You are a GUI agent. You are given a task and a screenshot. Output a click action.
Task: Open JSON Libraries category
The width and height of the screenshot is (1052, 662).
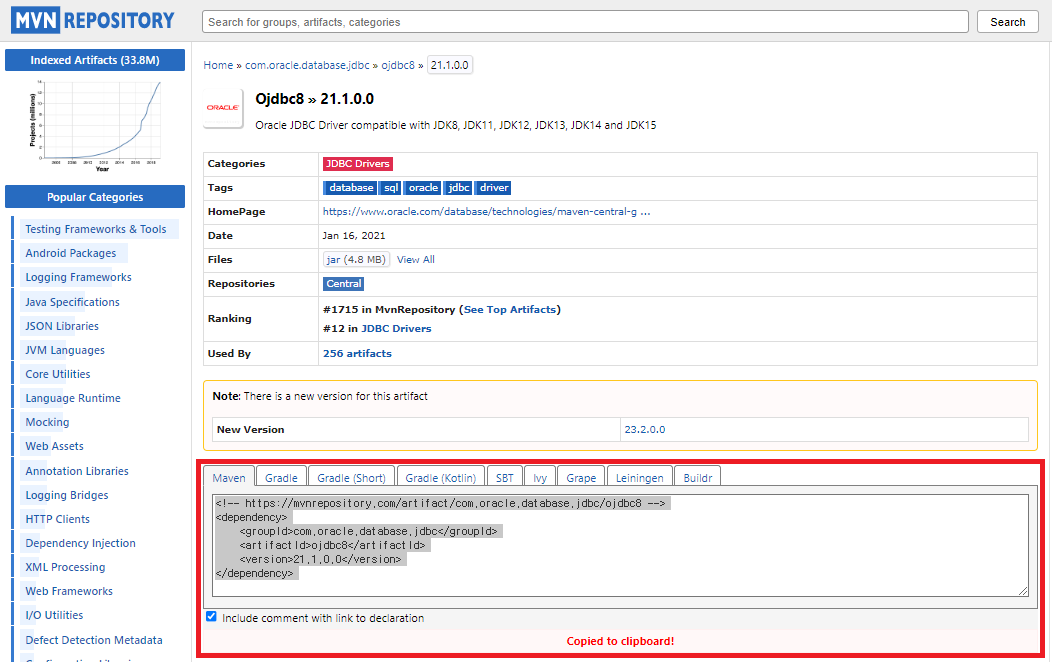click(x=62, y=326)
